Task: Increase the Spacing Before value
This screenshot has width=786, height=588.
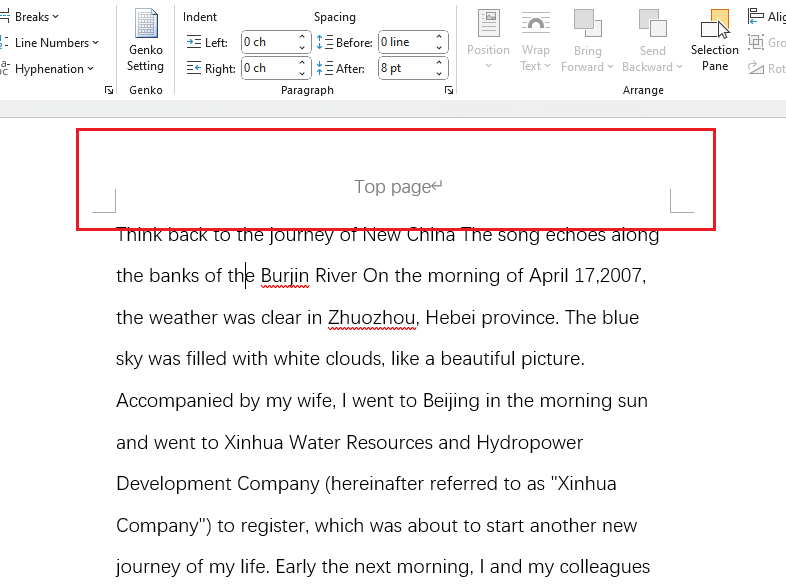Action: pos(439,37)
